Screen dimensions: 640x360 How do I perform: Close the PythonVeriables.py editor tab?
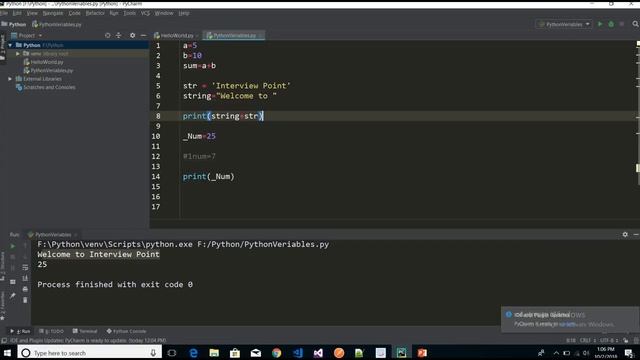tap(261, 36)
